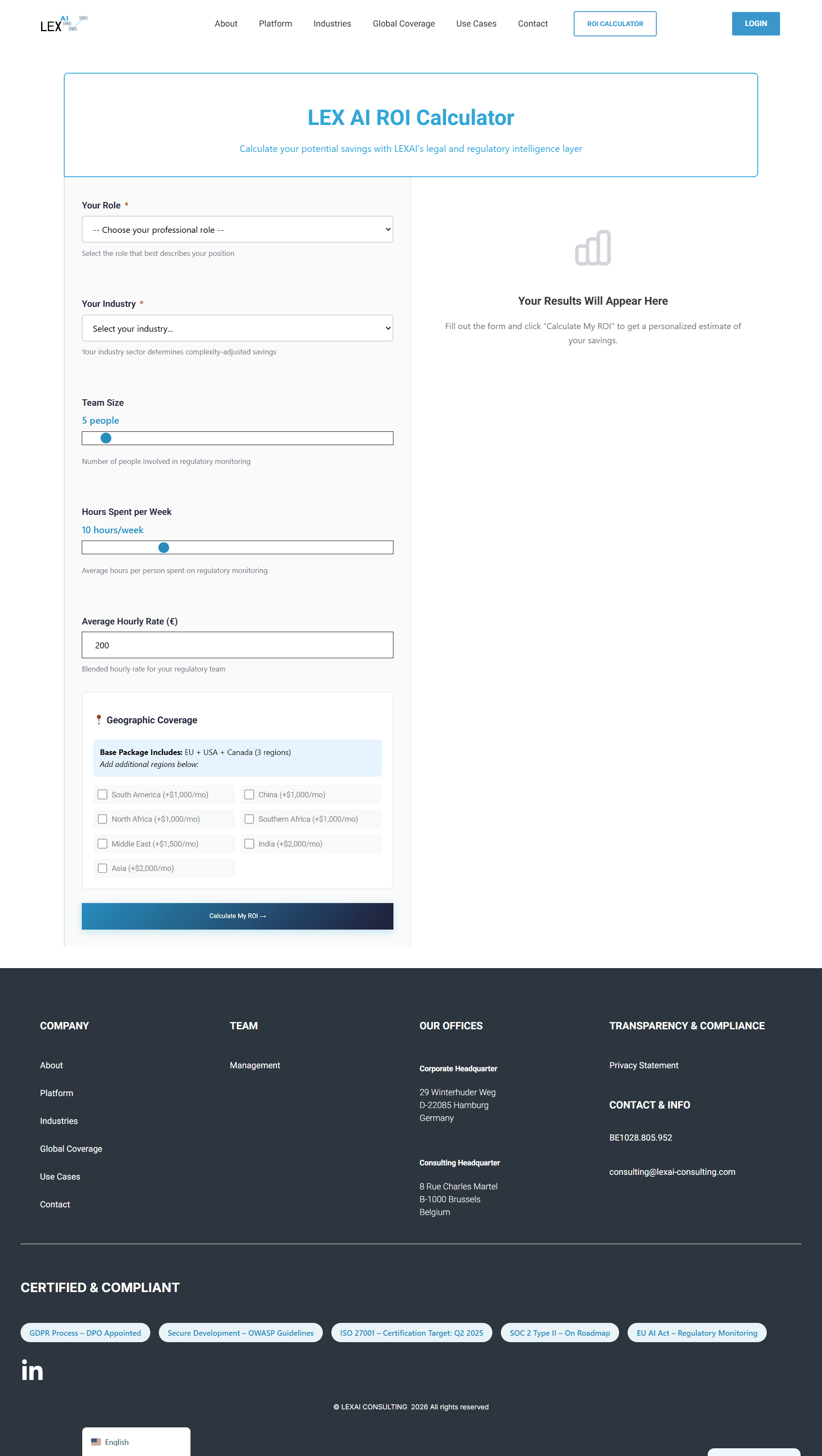Click the bar chart results icon
Screen dimensions: 822x1456
593,247
